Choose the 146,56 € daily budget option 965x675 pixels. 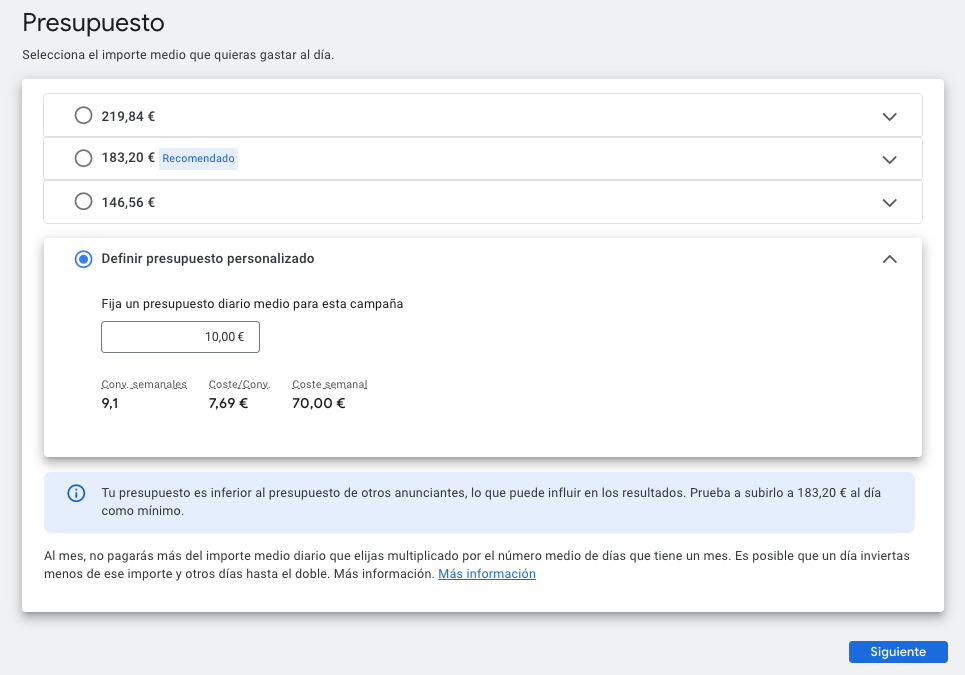[83, 201]
